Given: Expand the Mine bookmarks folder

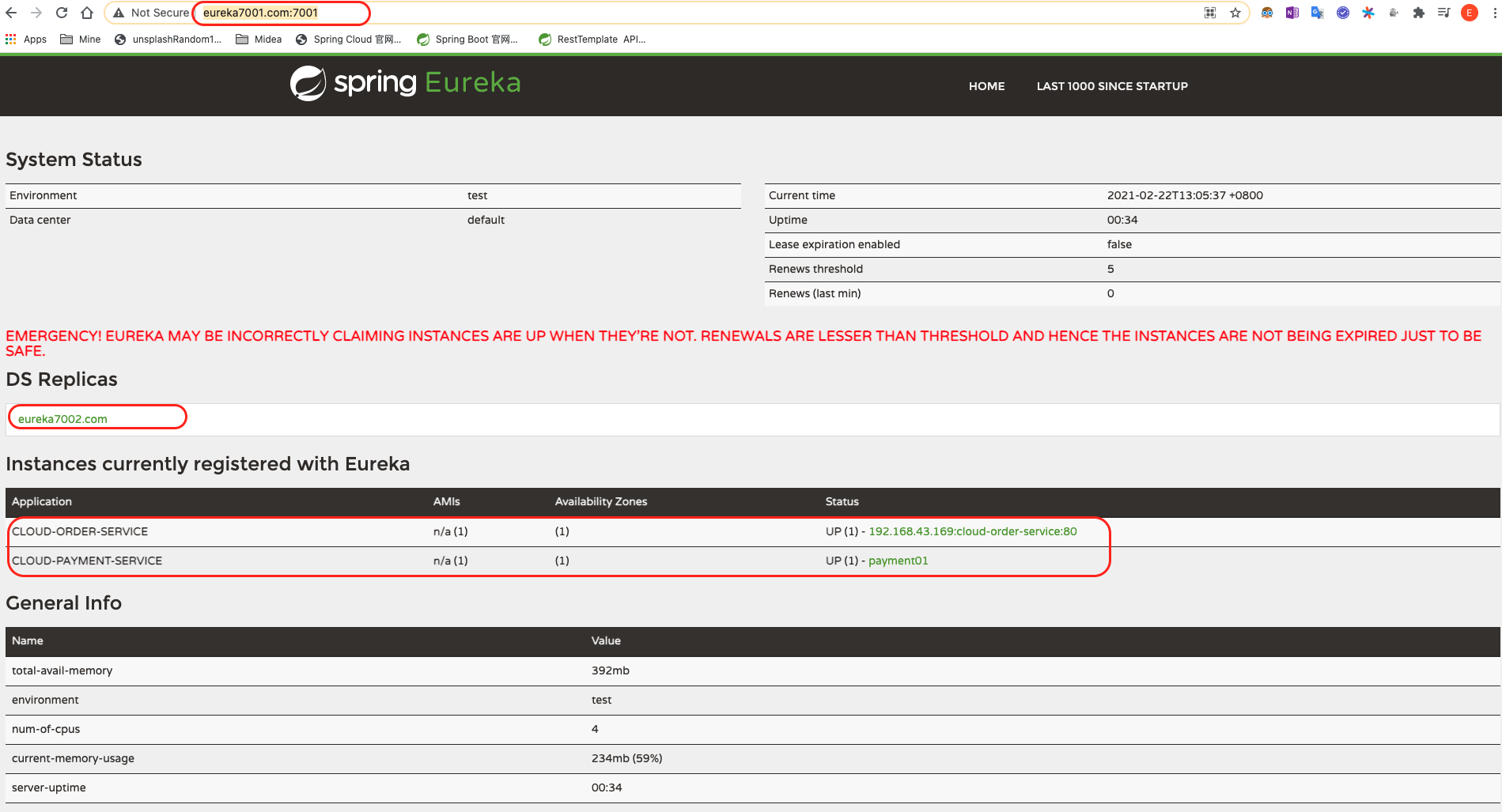Looking at the screenshot, I should [81, 40].
